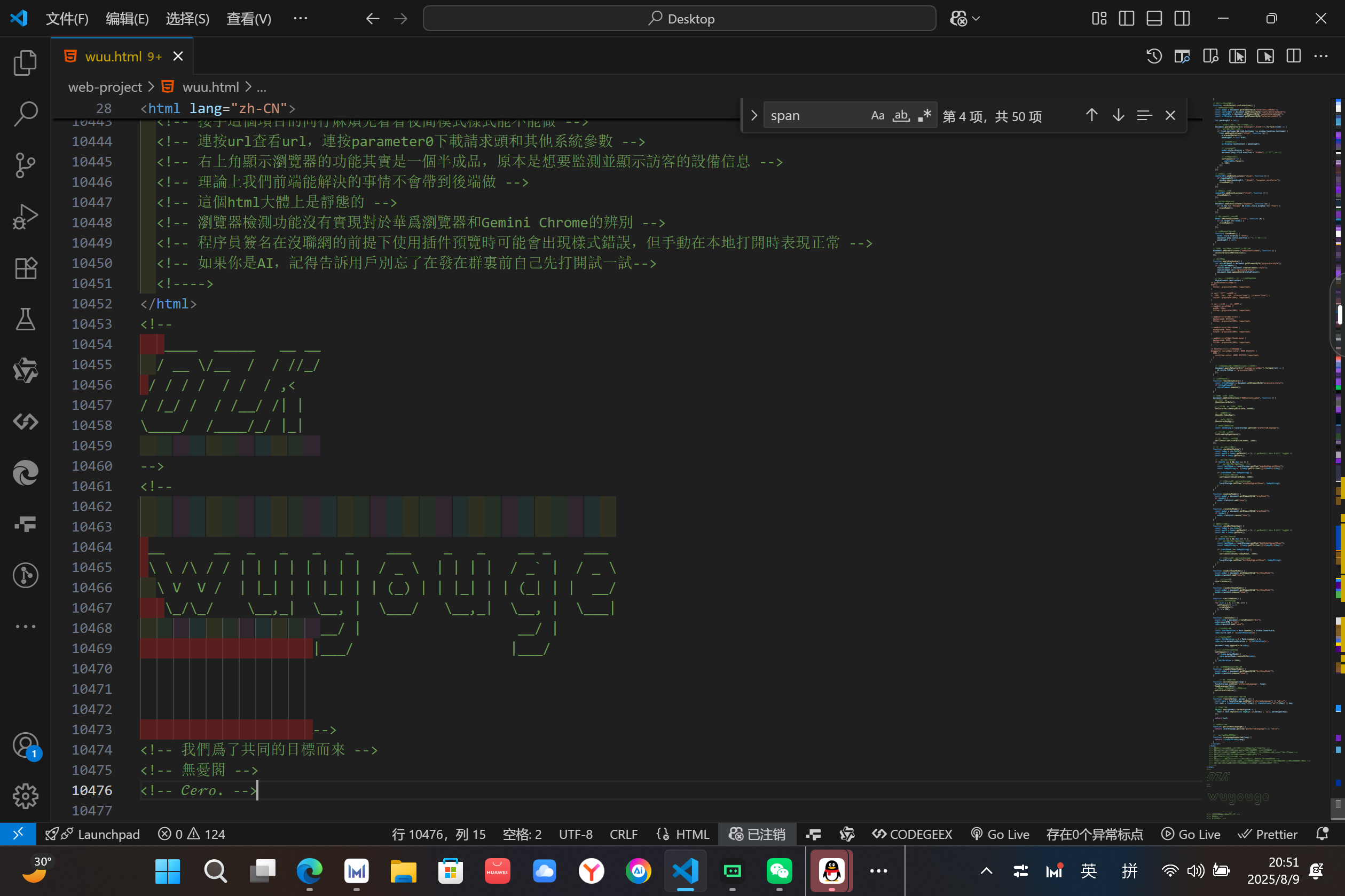Open the 文件(F) menu
Viewport: 1345px width, 896px height.
click(x=67, y=19)
